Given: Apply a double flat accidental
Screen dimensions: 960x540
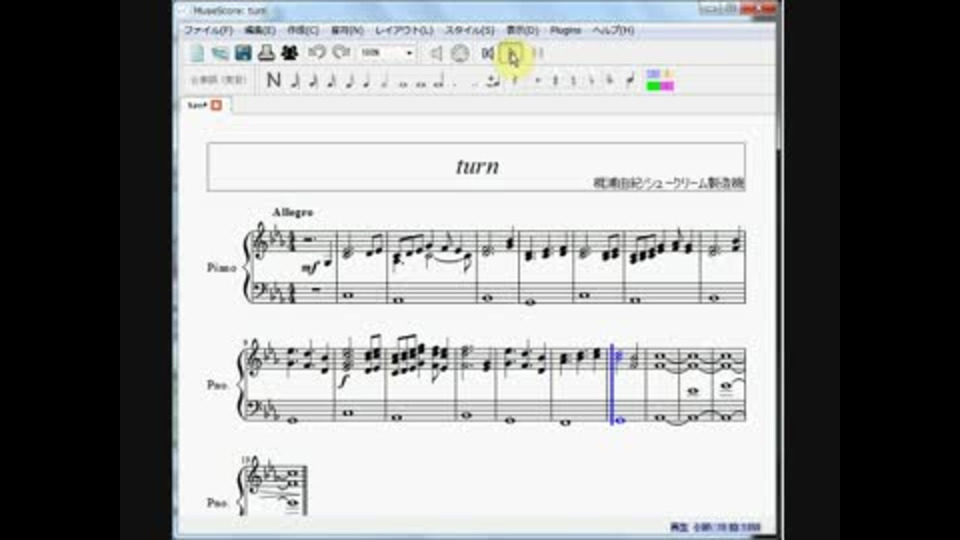Looking at the screenshot, I should coord(609,80).
